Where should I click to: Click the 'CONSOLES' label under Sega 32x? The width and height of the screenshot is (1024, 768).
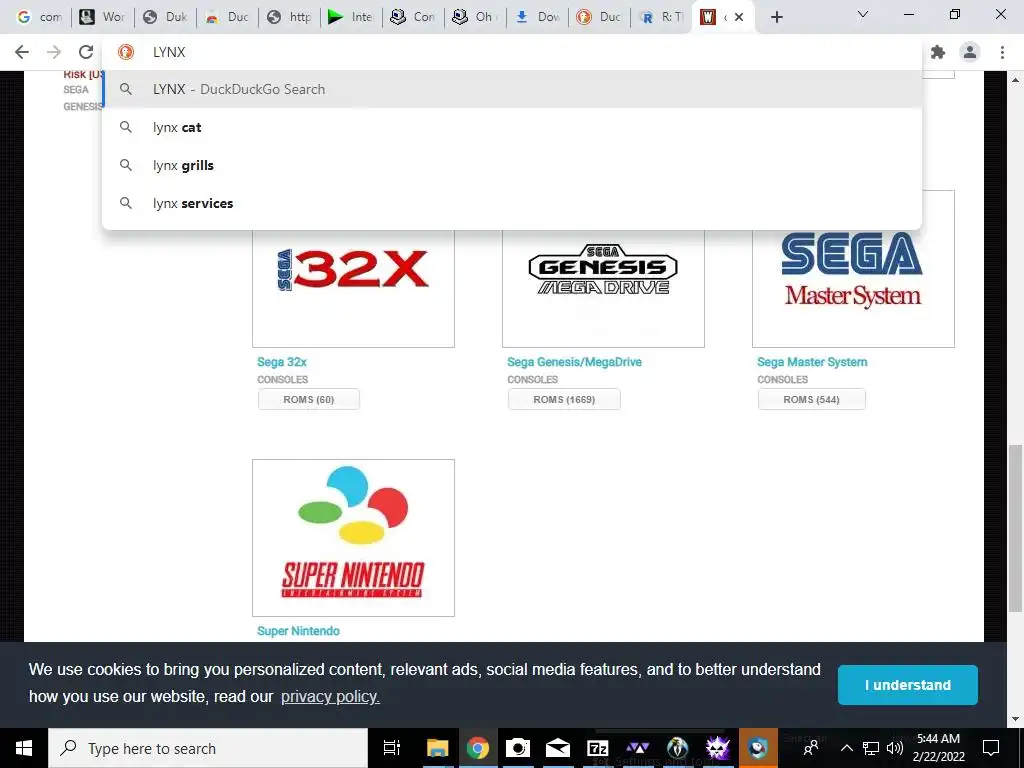(282, 379)
